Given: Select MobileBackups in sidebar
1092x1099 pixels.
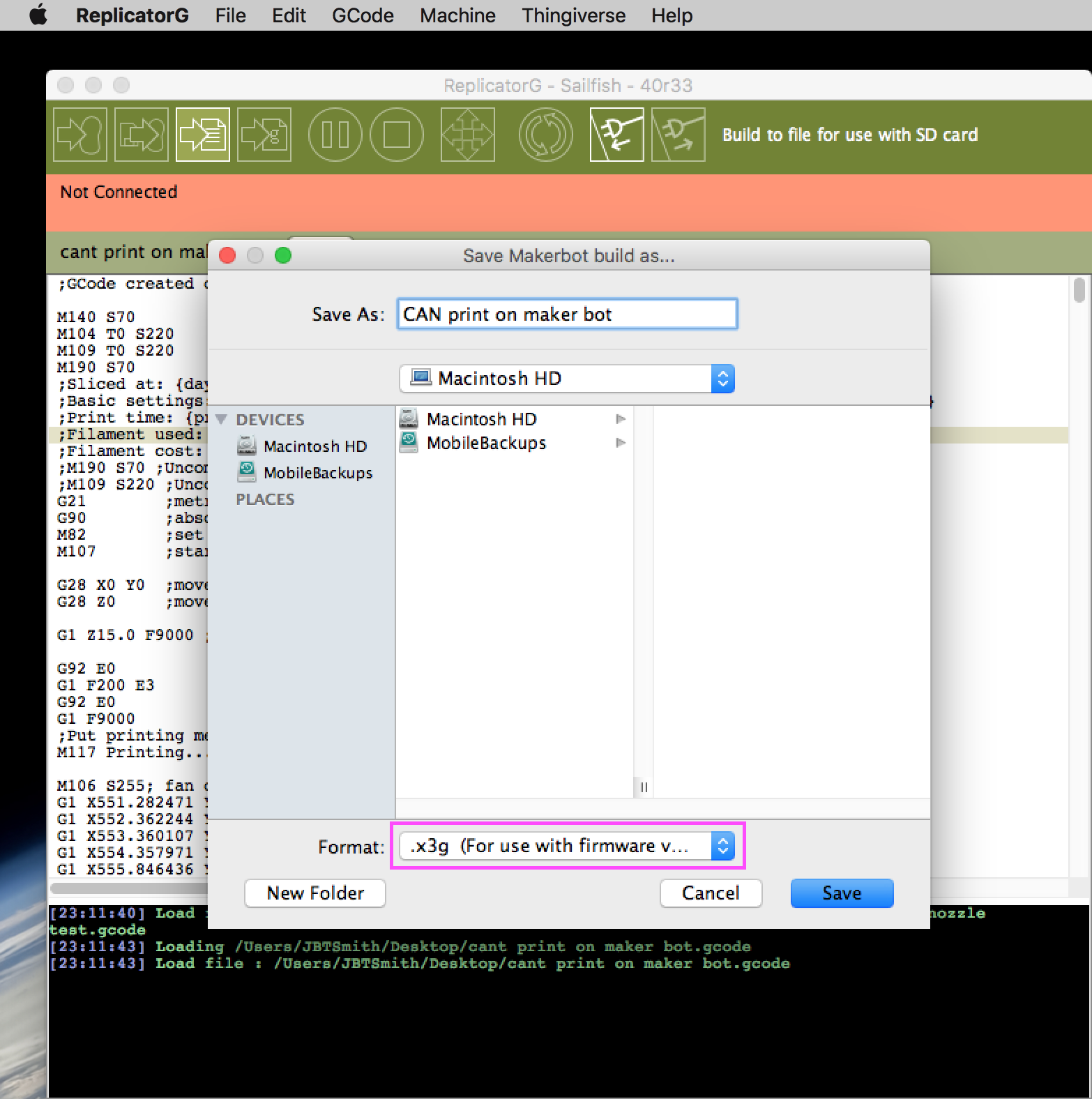Looking at the screenshot, I should click(318, 473).
